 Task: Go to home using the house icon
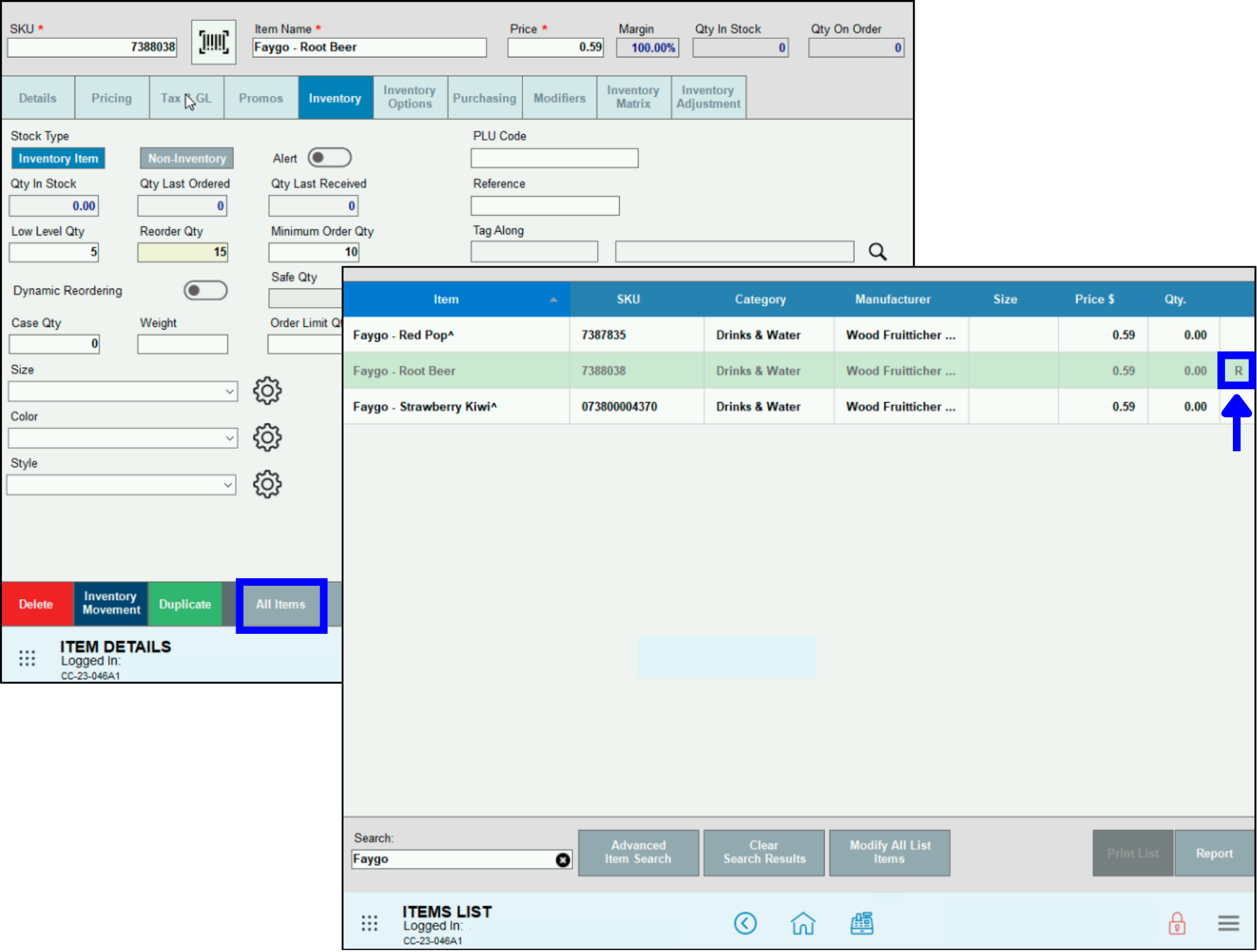point(803,923)
